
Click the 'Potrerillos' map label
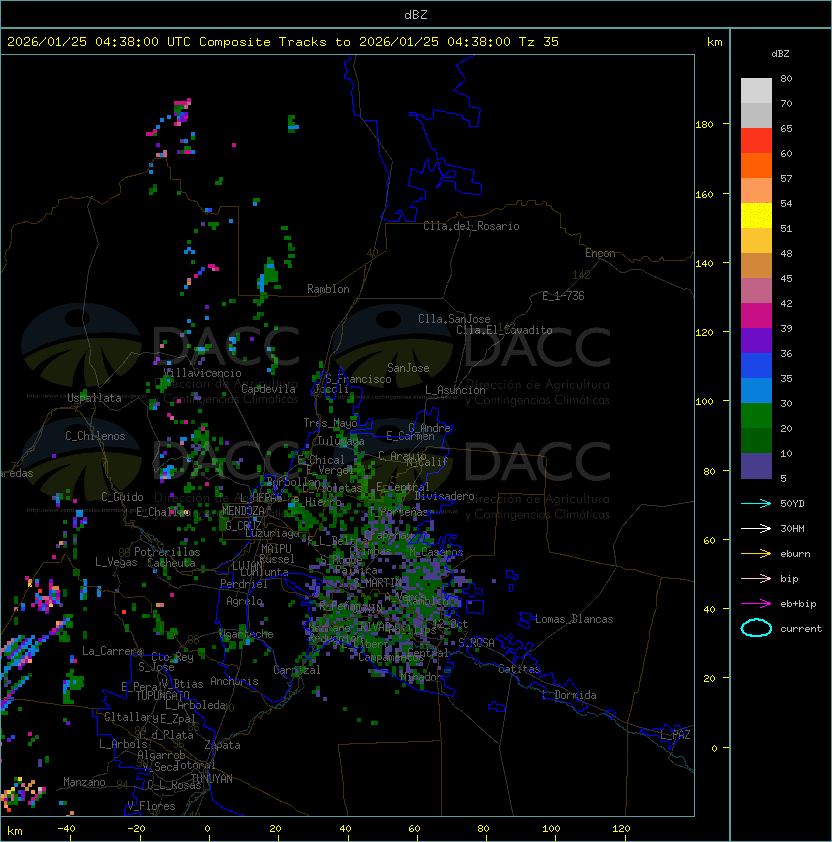tap(167, 551)
